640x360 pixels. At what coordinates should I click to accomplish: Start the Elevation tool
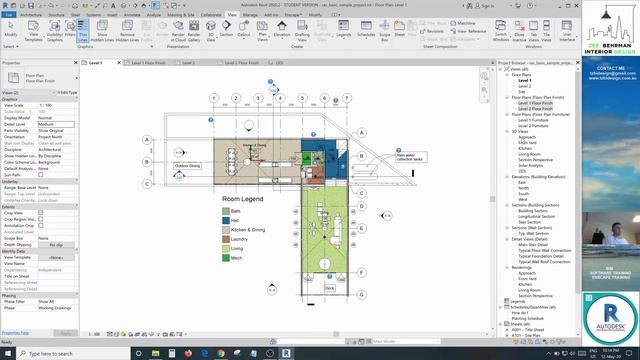click(282, 29)
